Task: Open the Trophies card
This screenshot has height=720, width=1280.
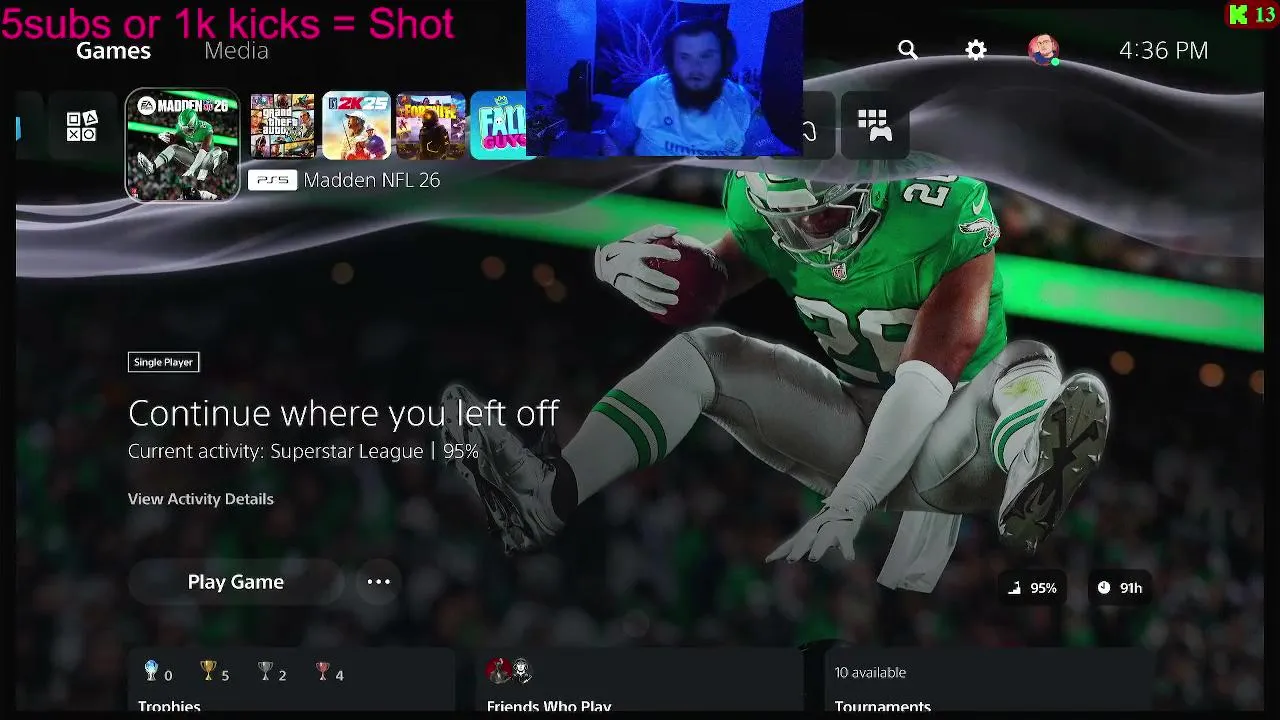Action: [x=291, y=680]
